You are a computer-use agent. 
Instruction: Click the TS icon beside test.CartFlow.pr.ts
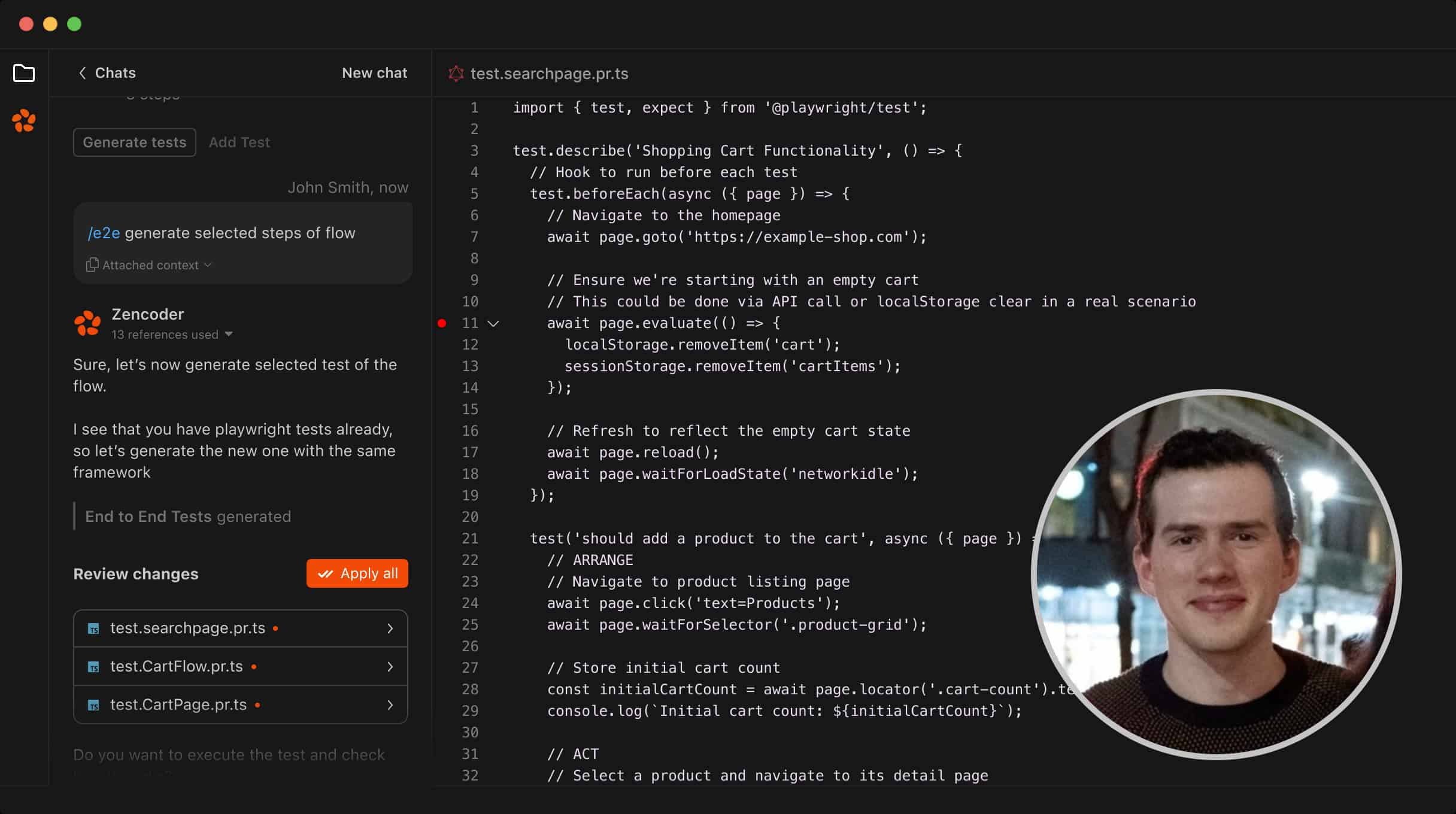(94, 666)
